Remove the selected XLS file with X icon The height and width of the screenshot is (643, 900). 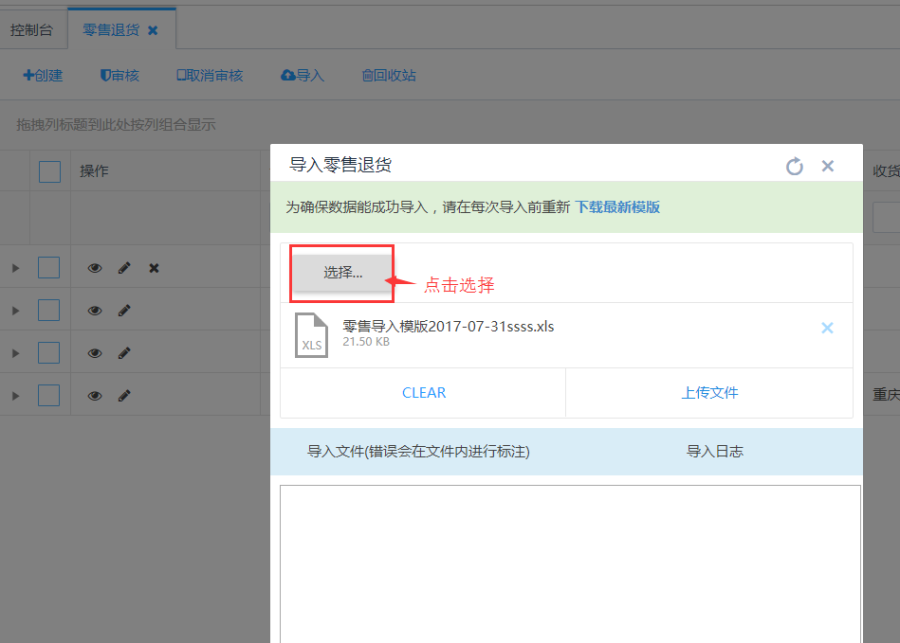(827, 328)
